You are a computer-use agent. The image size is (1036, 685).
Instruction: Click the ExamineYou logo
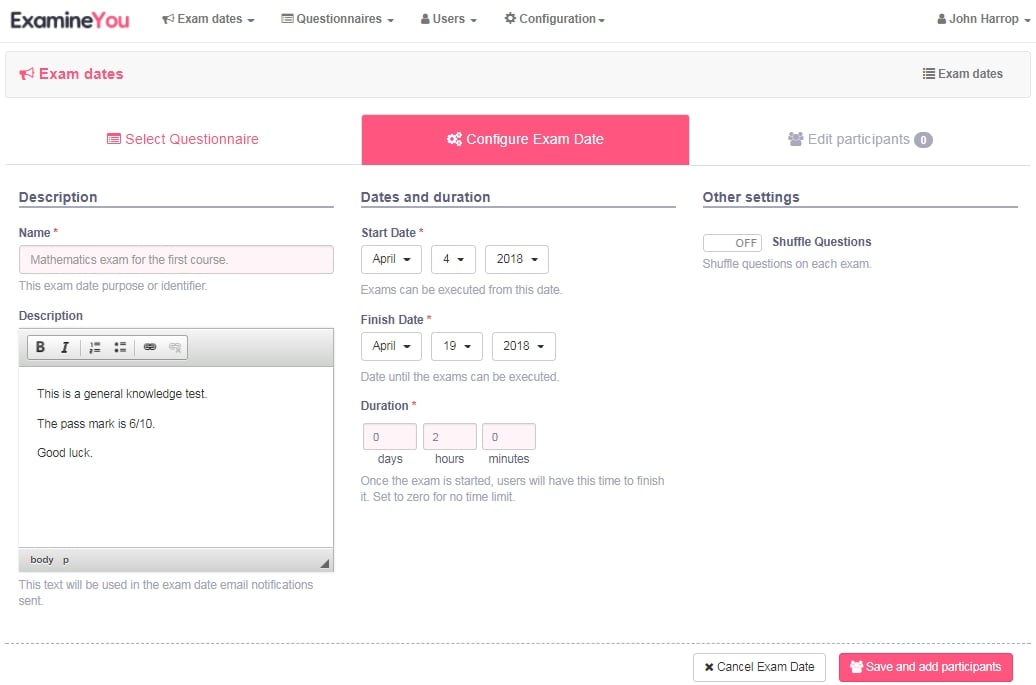(x=70, y=19)
